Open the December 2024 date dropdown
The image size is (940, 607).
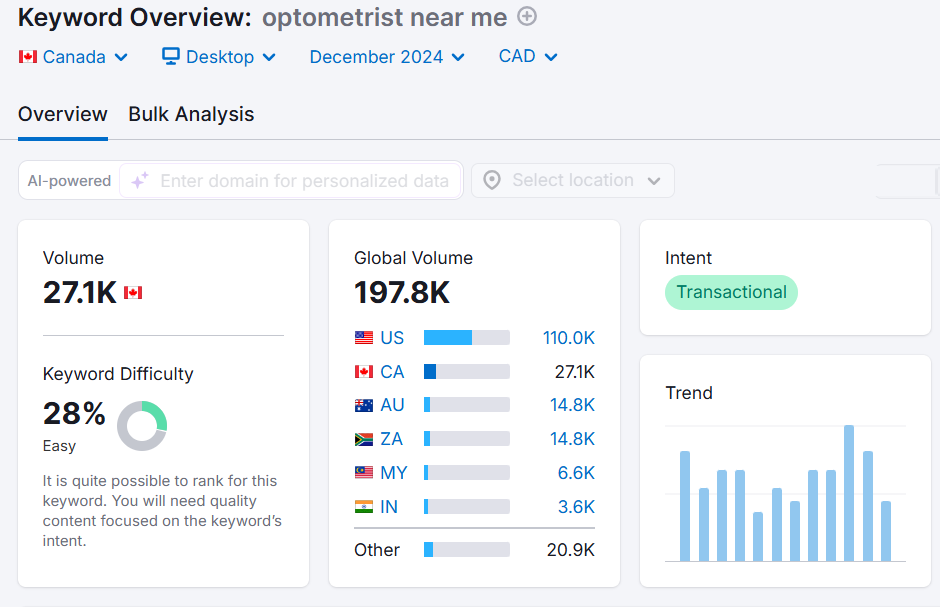(x=385, y=57)
